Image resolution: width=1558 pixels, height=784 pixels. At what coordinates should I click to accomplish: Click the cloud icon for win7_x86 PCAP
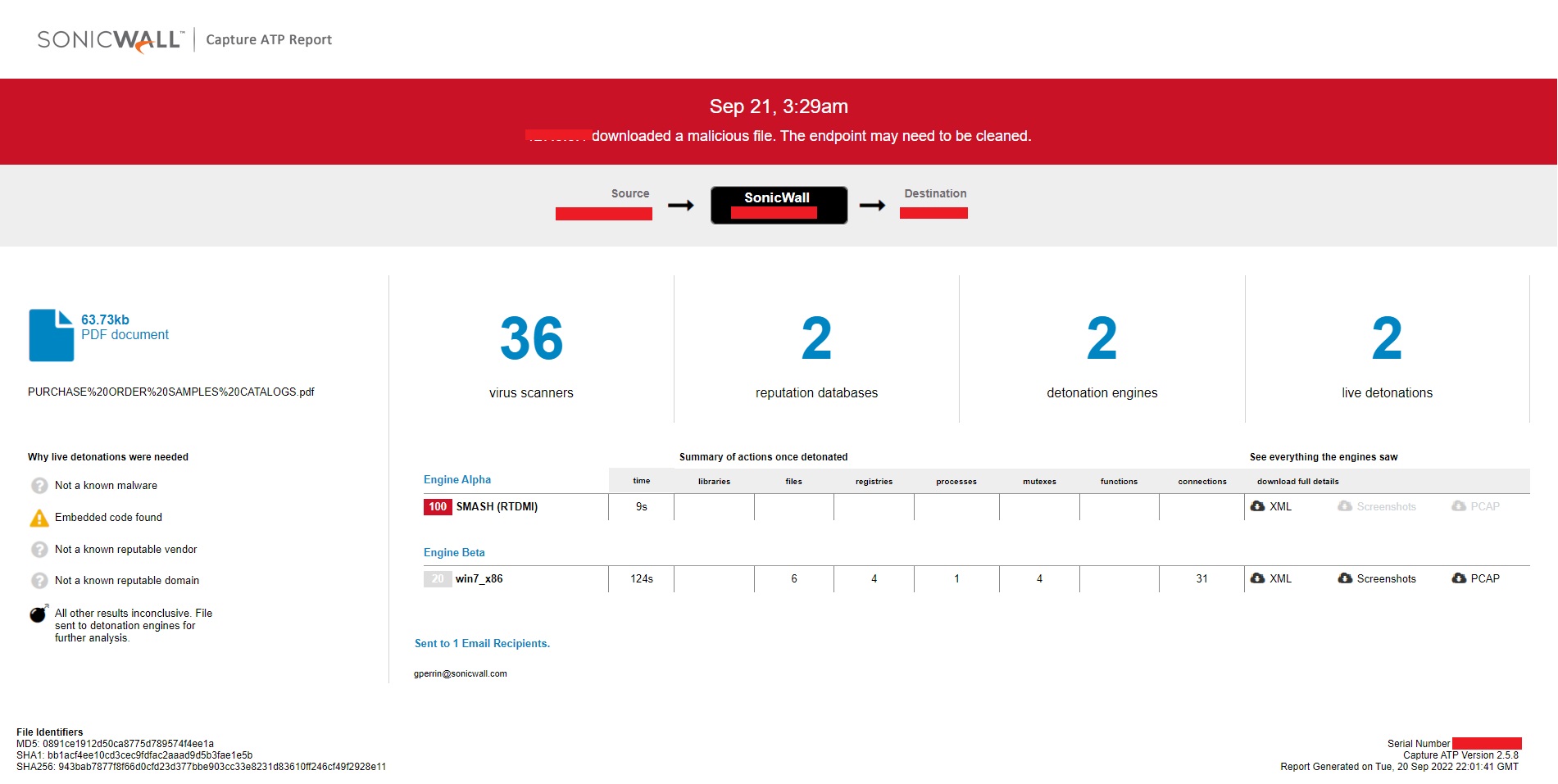(x=1459, y=578)
